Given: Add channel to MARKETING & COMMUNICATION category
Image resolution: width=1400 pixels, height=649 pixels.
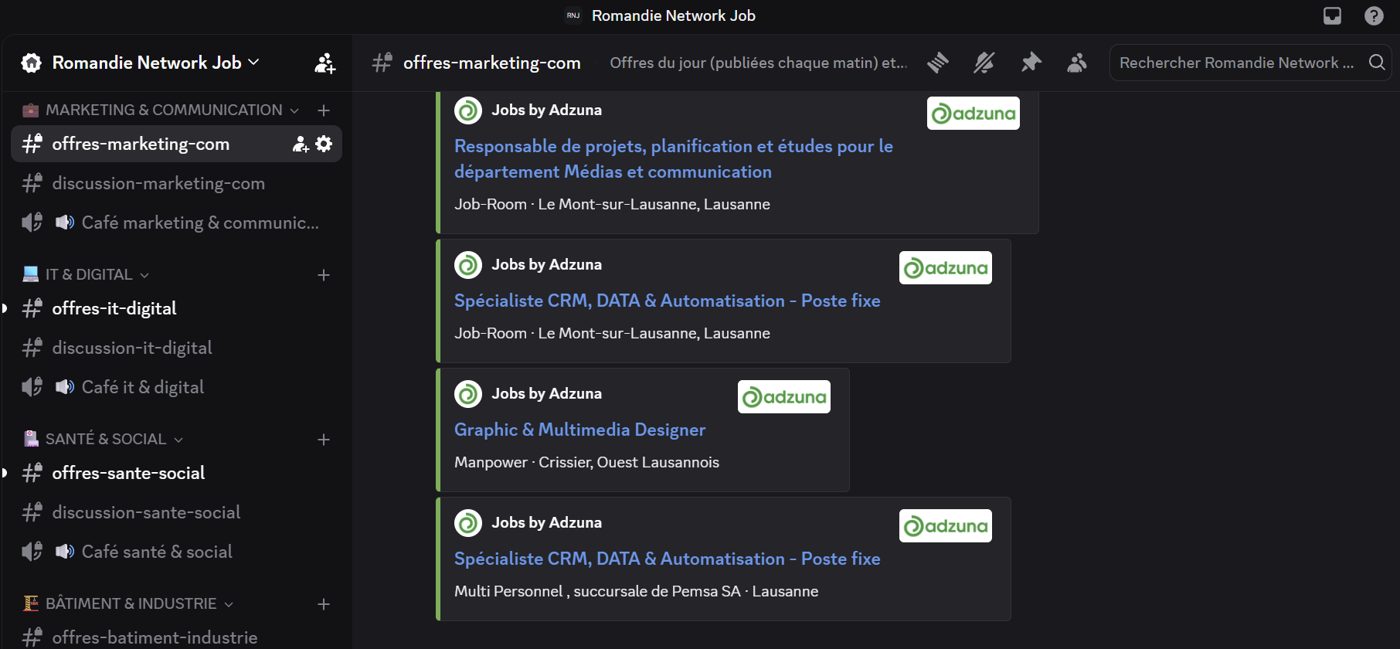Looking at the screenshot, I should coord(323,110).
